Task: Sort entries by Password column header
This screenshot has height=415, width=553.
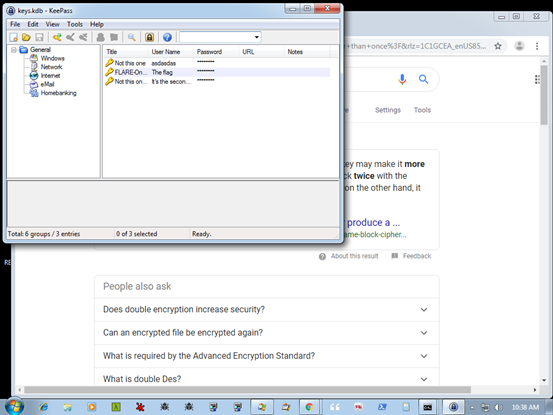Action: point(216,52)
